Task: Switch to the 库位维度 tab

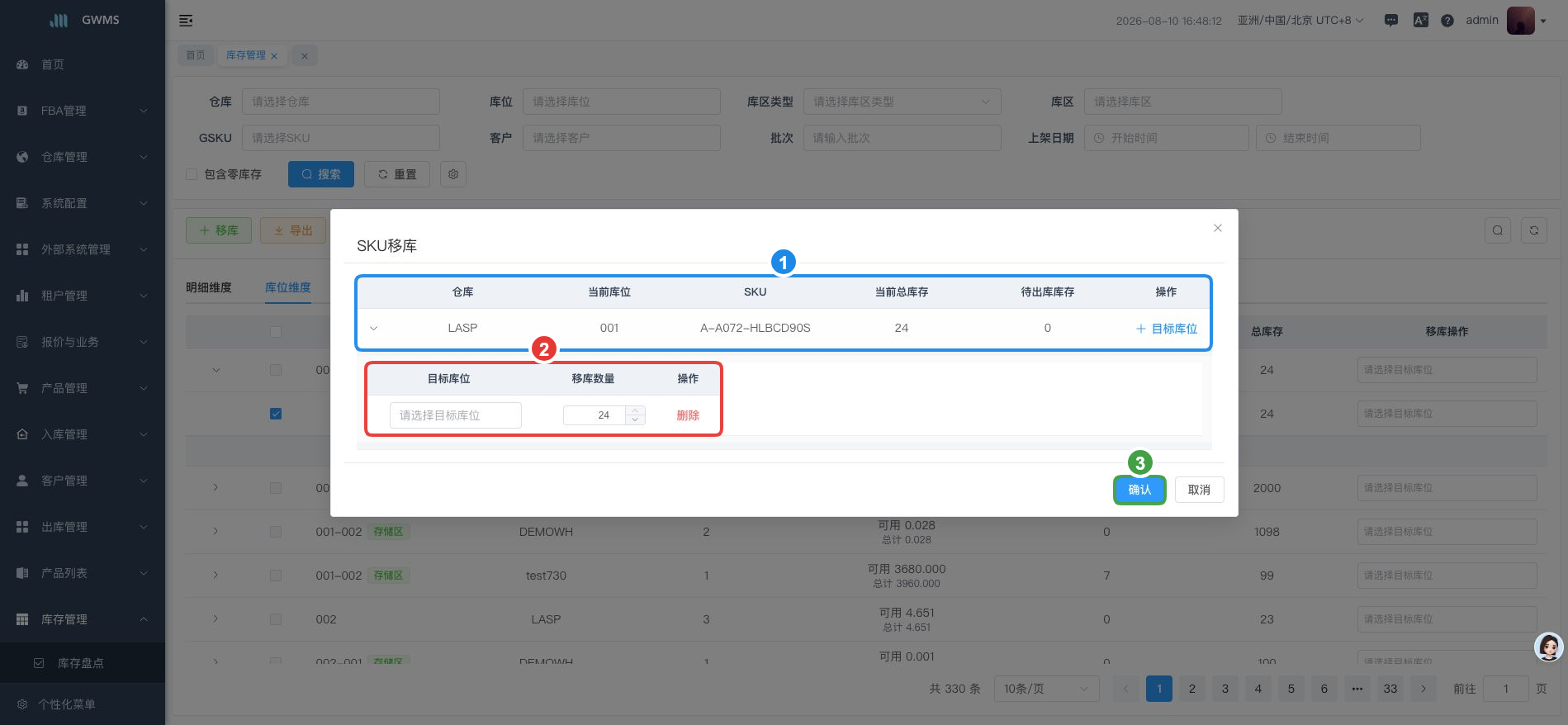Action: [288, 287]
